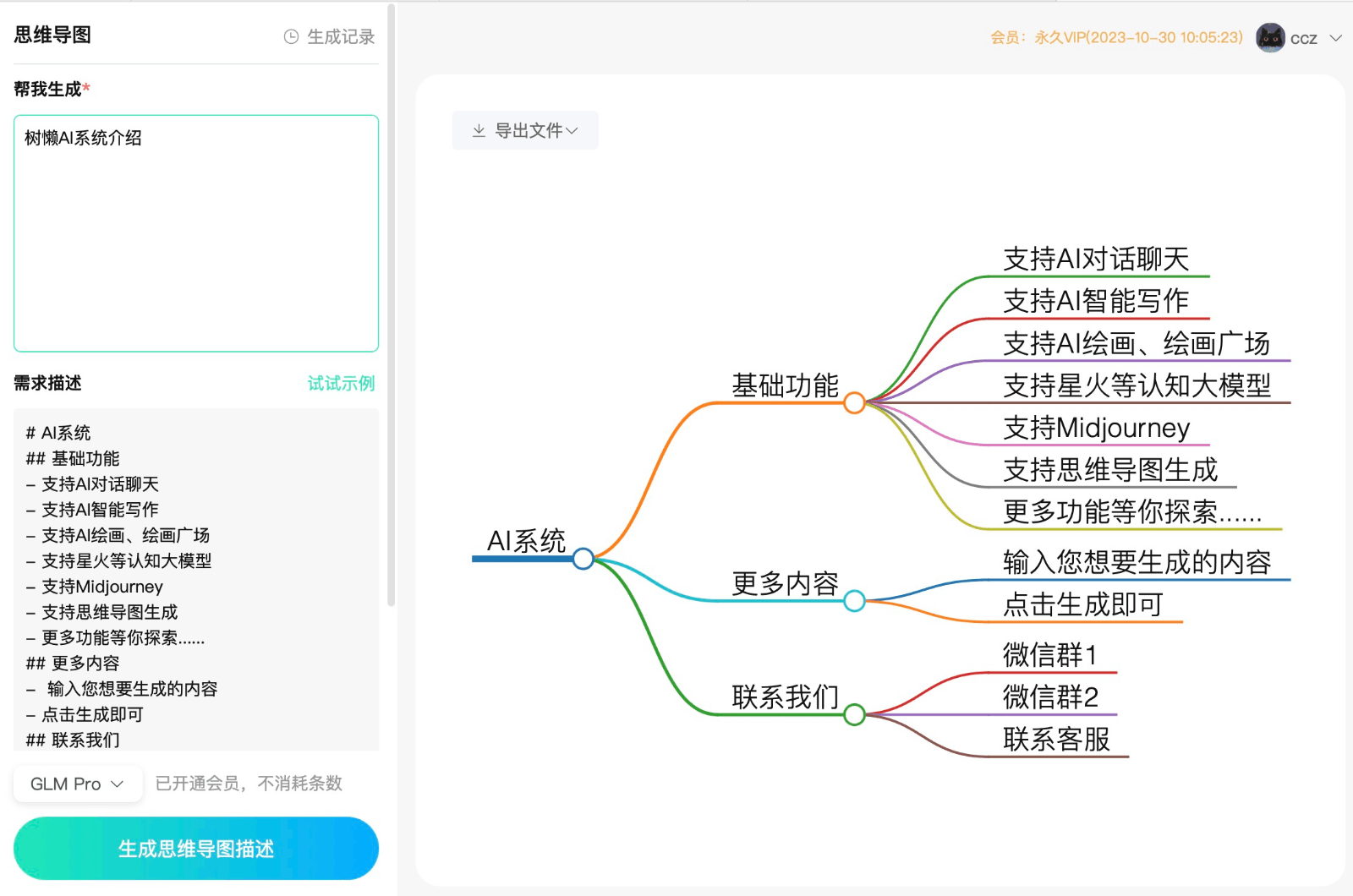The height and width of the screenshot is (896, 1353).
Task: Click the '## 基础功能' outline line
Action: coord(73,458)
